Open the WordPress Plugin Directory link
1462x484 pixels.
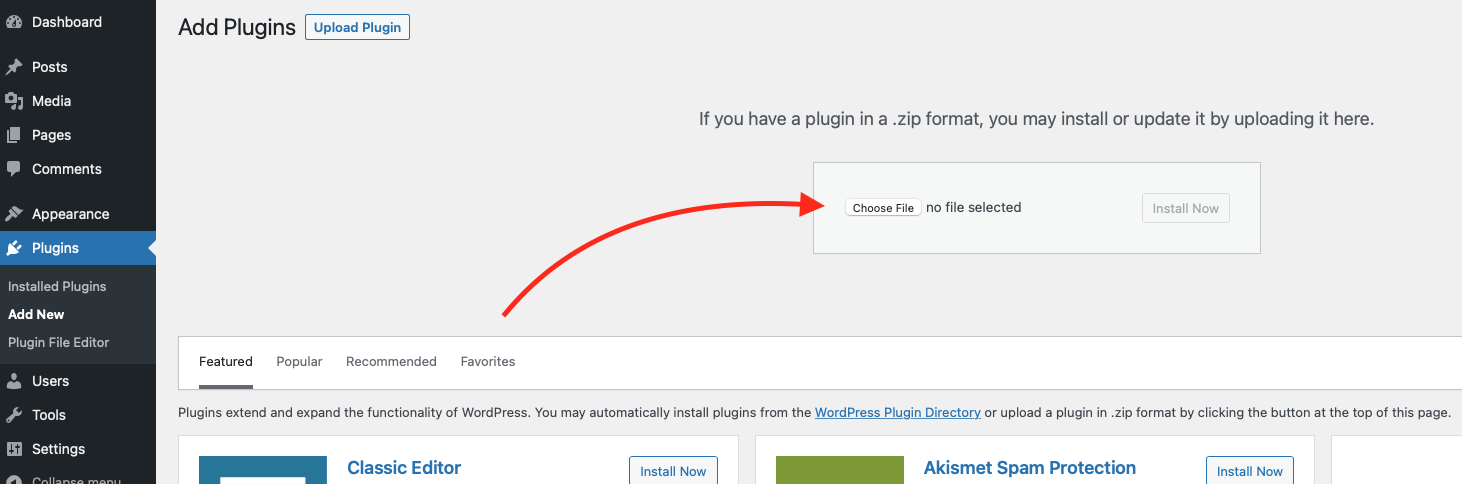click(898, 412)
